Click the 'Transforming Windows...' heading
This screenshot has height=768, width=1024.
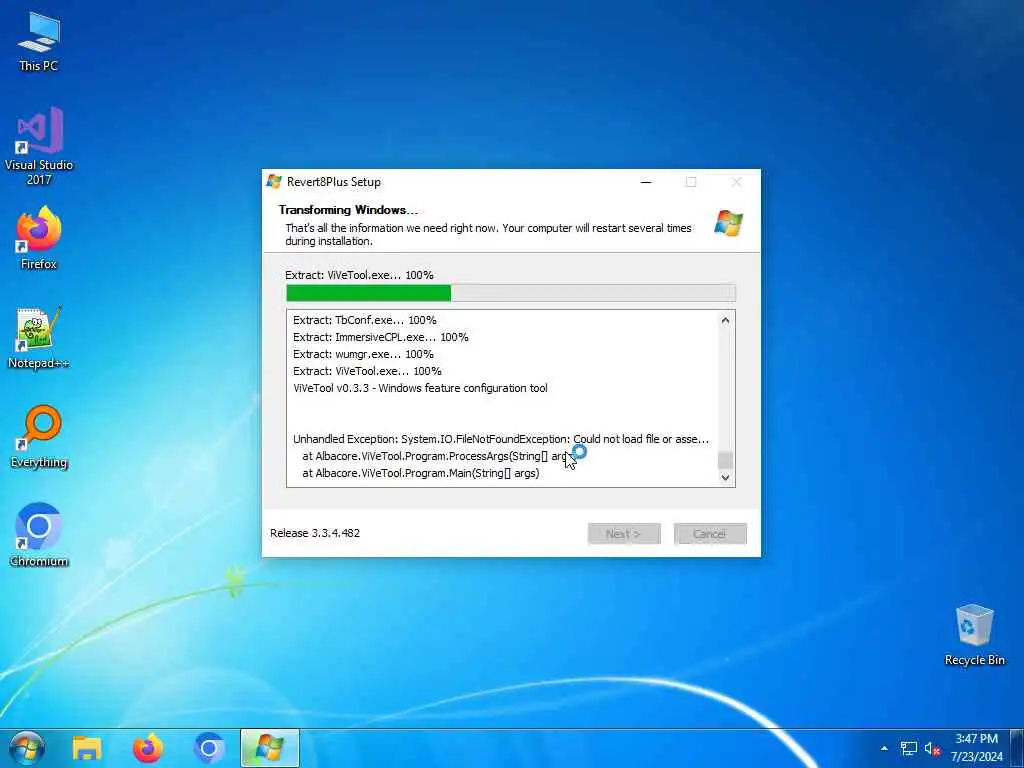coord(348,210)
